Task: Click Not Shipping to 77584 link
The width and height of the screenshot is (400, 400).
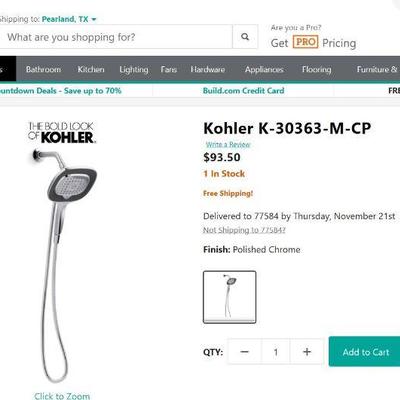Action: [x=244, y=230]
